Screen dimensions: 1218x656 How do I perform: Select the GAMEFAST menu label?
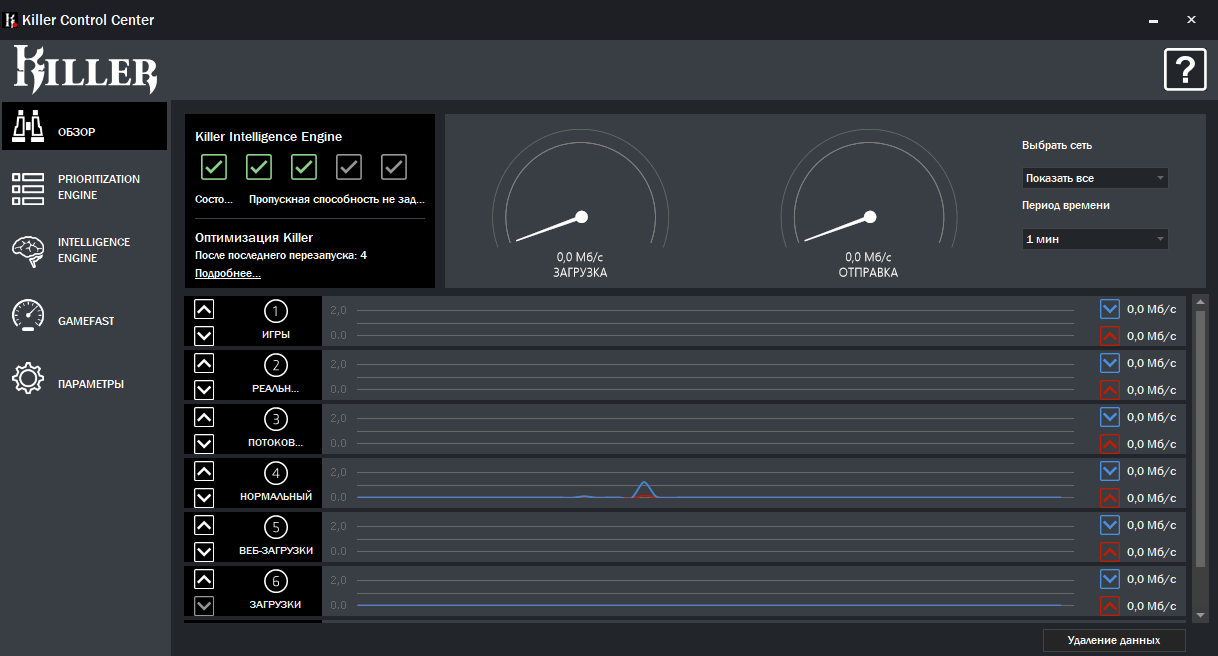[84, 321]
